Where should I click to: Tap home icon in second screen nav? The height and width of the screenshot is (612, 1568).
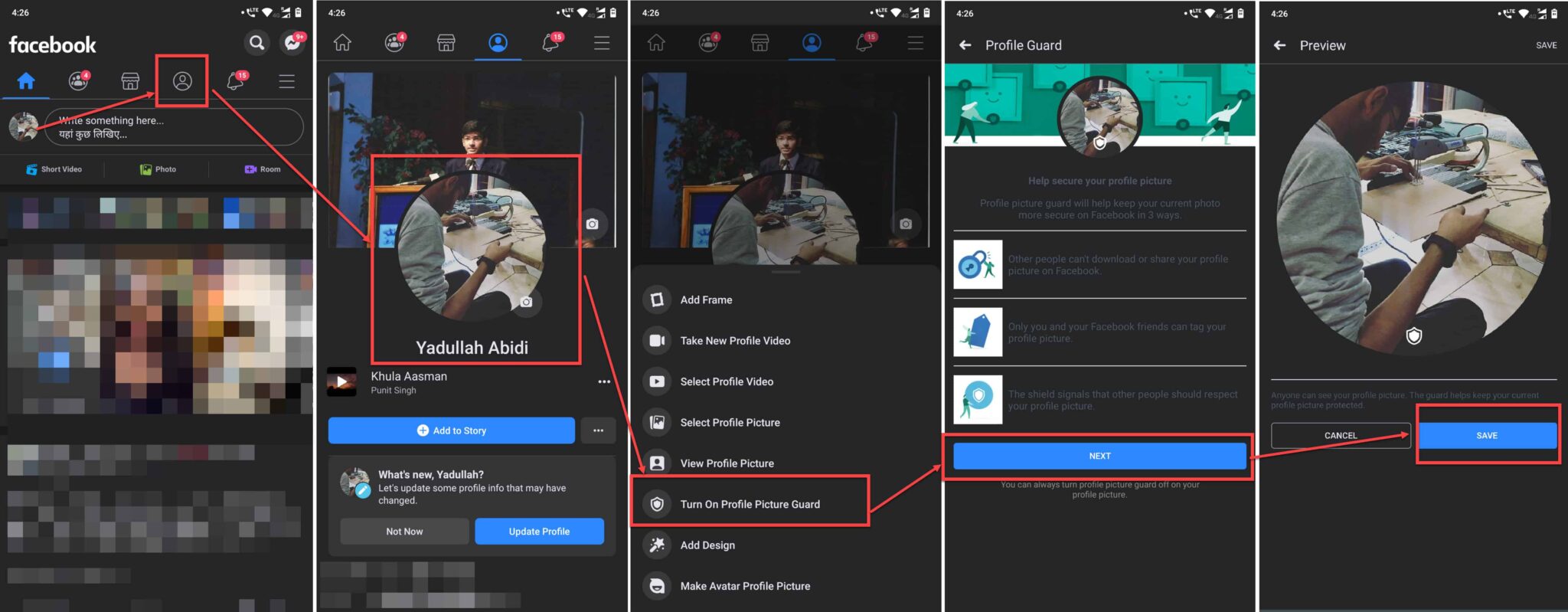(x=342, y=43)
